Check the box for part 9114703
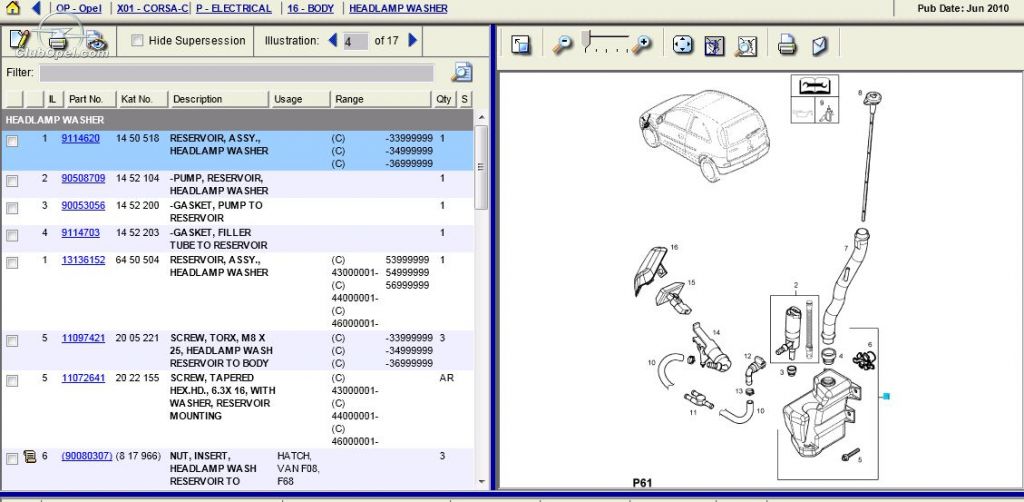 [12, 236]
